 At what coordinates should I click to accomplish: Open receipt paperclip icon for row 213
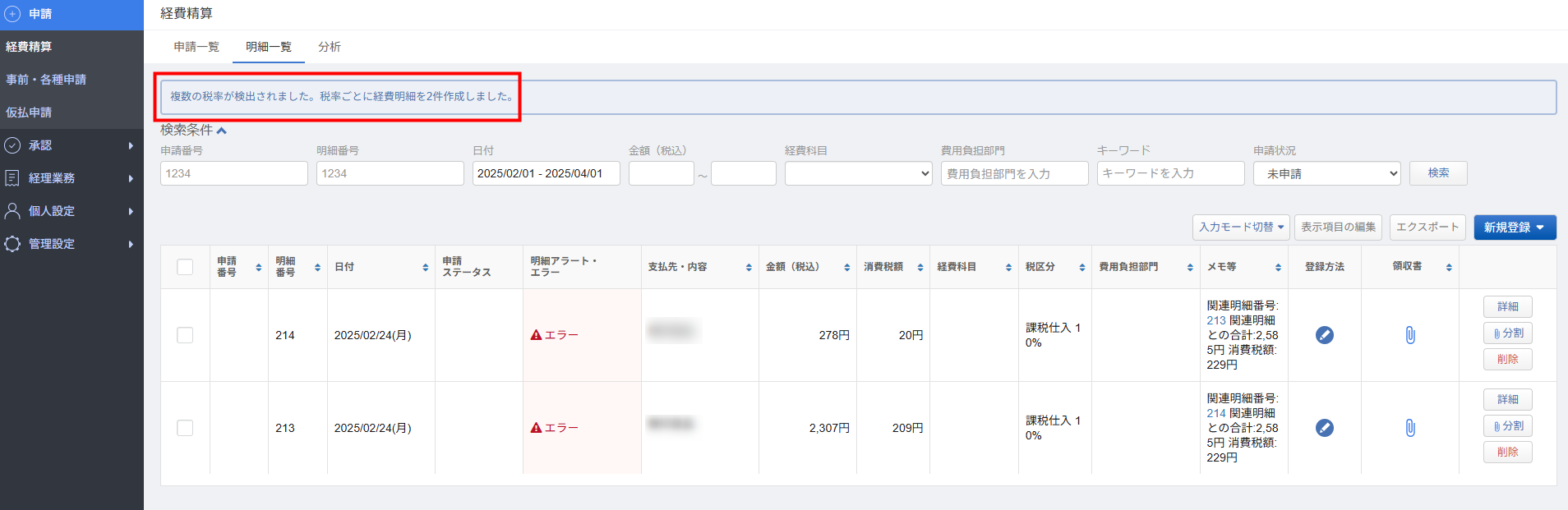click(1409, 428)
